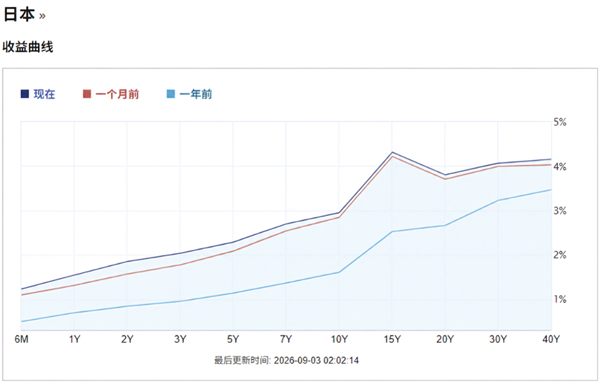Click the dark blue 现在 legend swatch
Image resolution: width=600 pixels, height=389 pixels.
coord(25,94)
